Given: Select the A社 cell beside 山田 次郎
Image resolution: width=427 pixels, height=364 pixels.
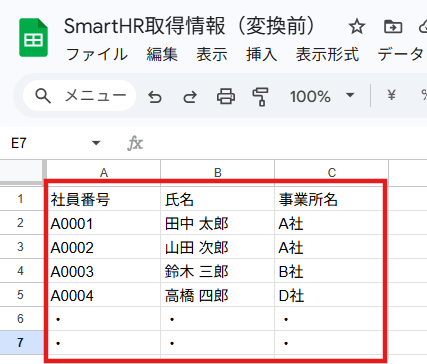Looking at the screenshot, I should click(x=332, y=247).
